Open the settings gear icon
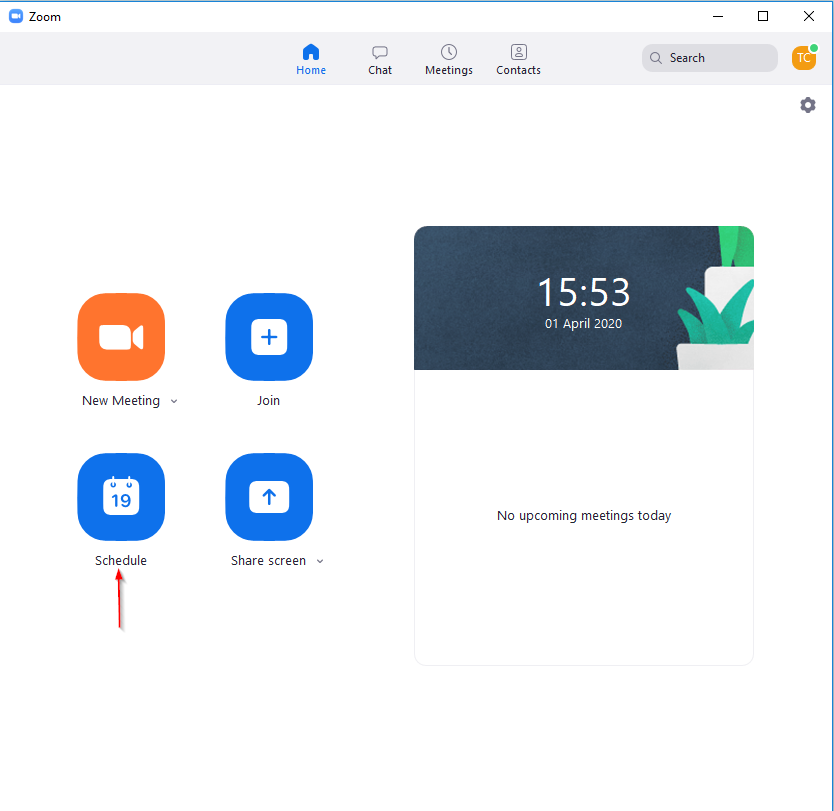Image resolution: width=834 pixels, height=811 pixels. coord(808,105)
